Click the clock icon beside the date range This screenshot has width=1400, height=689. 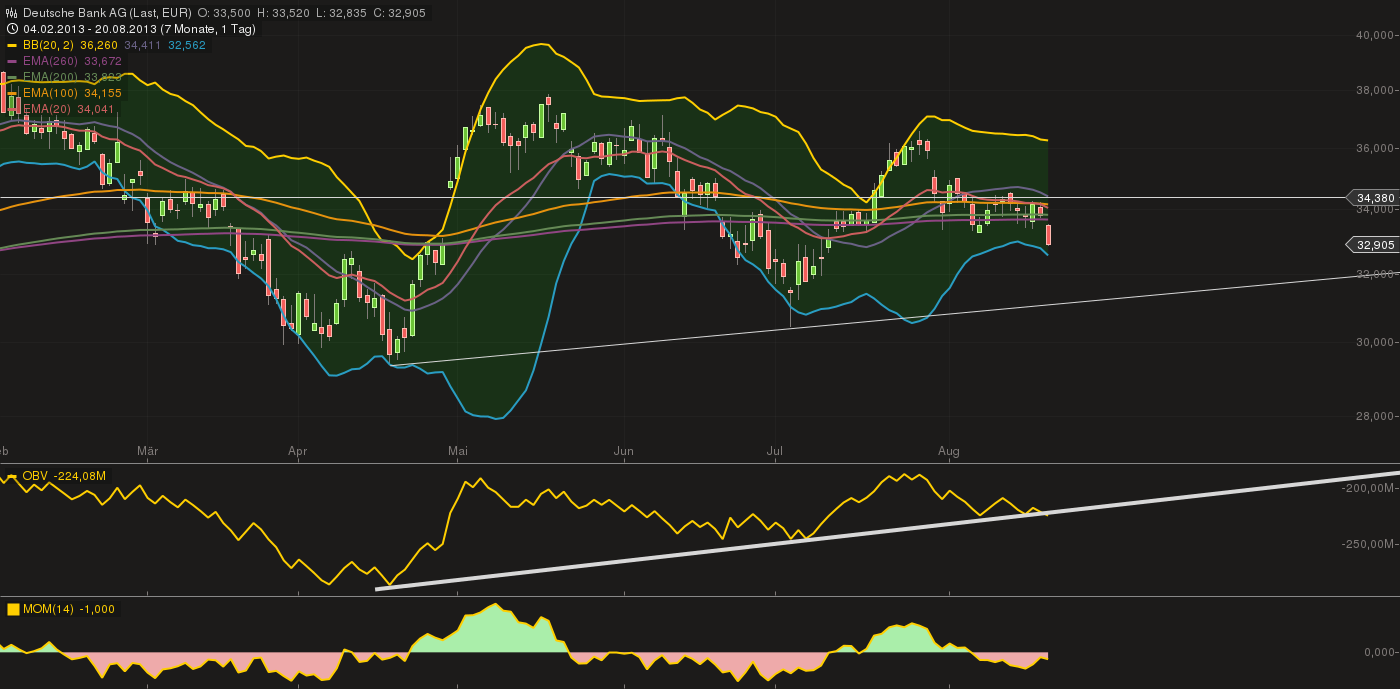pyautogui.click(x=11, y=29)
